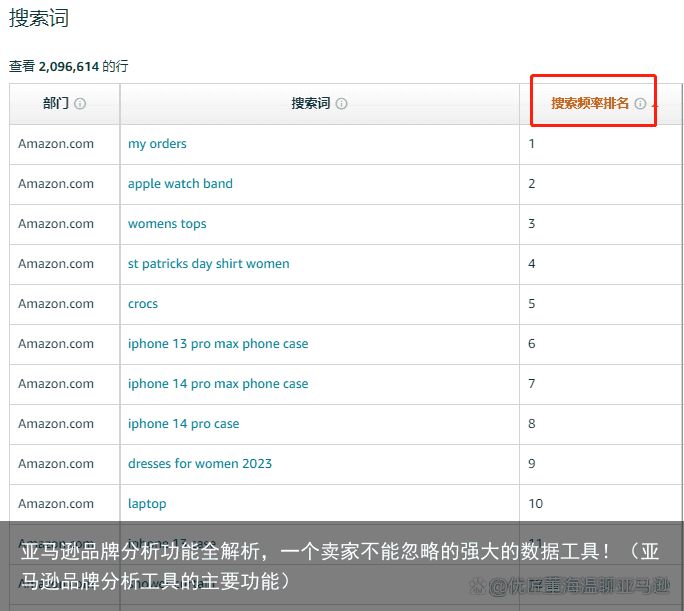
Task: Click info icon next to 搜索词 column header
Action: point(341,104)
